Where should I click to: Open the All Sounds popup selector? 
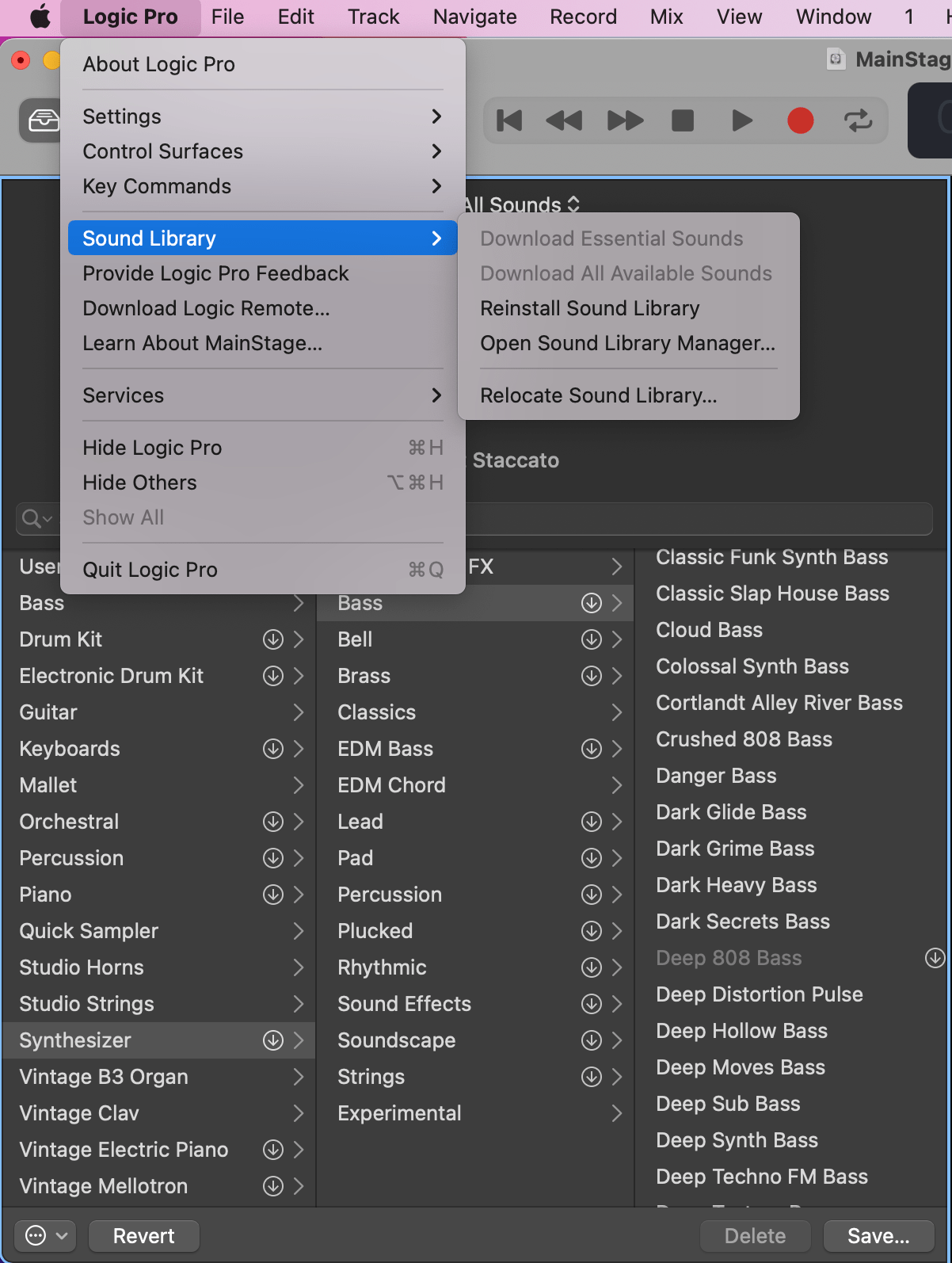tap(523, 205)
